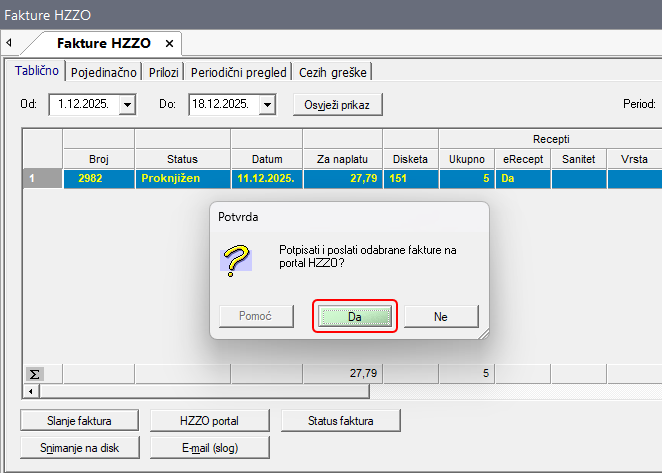Confirm by clicking Da in Potvrda dialog
The height and width of the screenshot is (473, 662).
coord(354,316)
